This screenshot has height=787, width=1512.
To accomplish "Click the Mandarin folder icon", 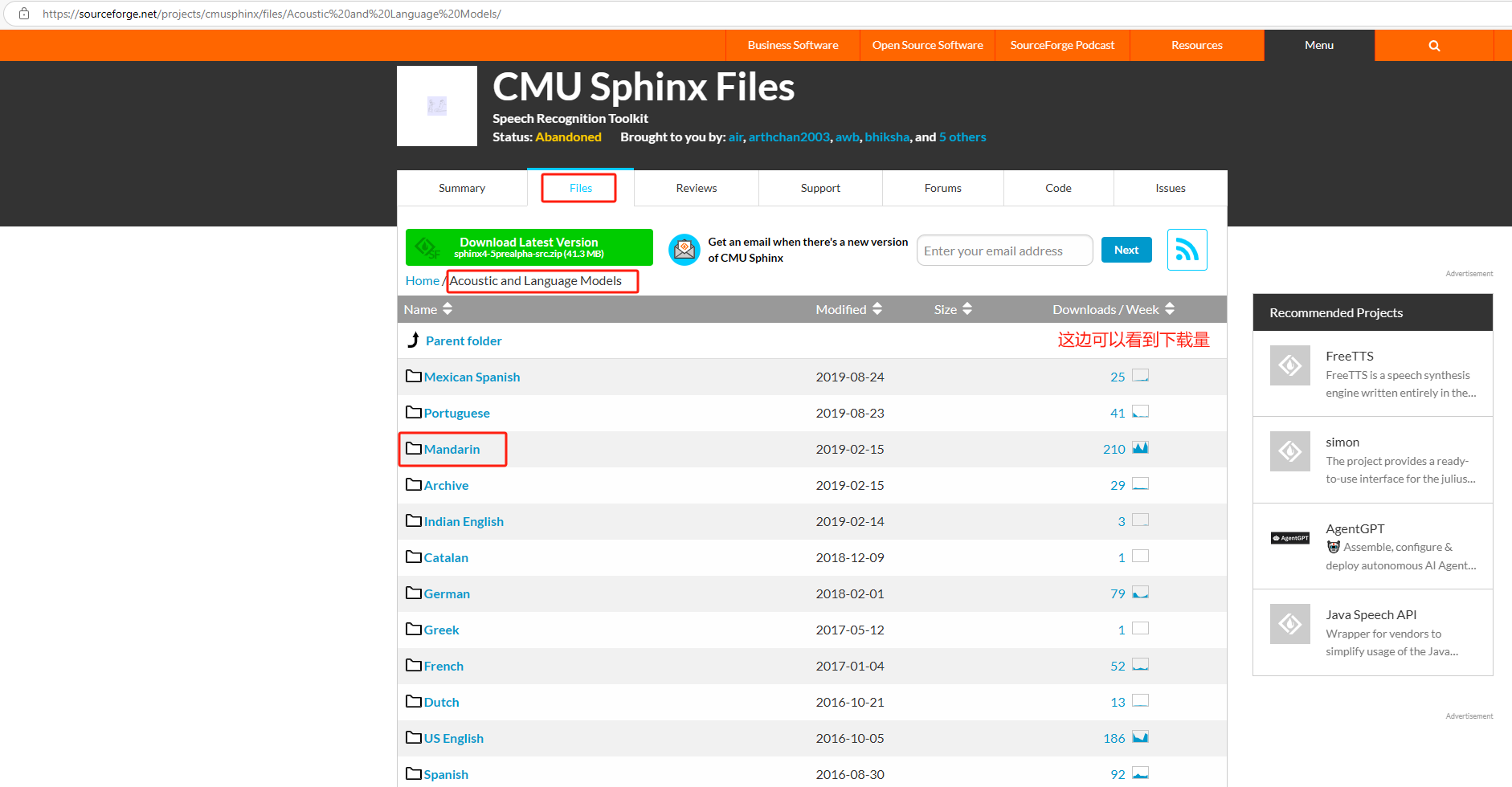I will tap(414, 448).
